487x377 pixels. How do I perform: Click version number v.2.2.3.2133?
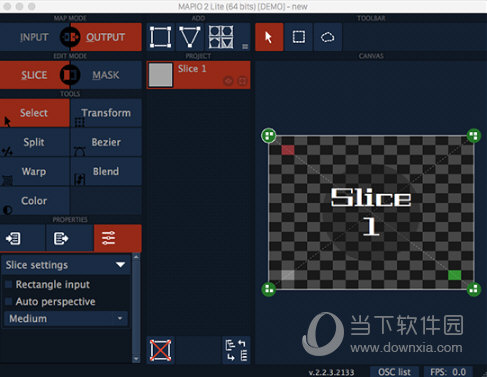pyautogui.click(x=331, y=372)
